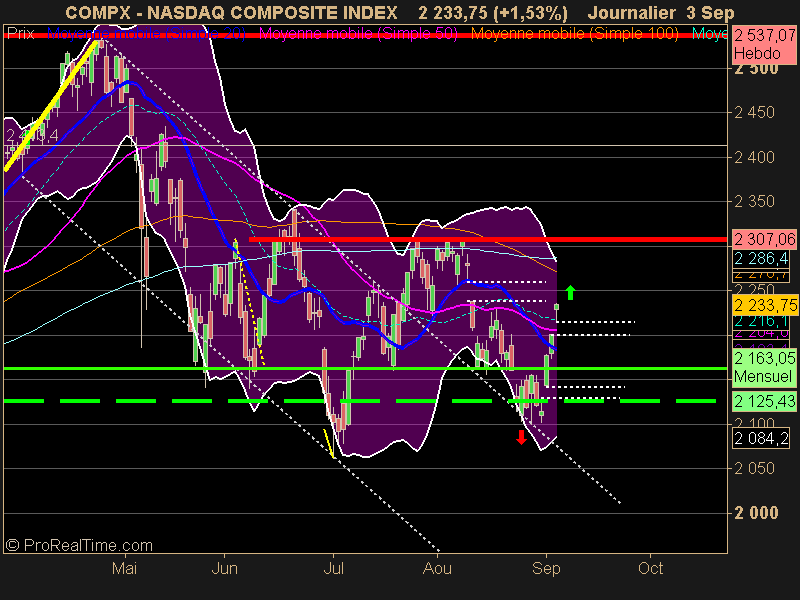The width and height of the screenshot is (800, 600).
Task: Click the 2 000 price axis value
Action: coord(756,513)
